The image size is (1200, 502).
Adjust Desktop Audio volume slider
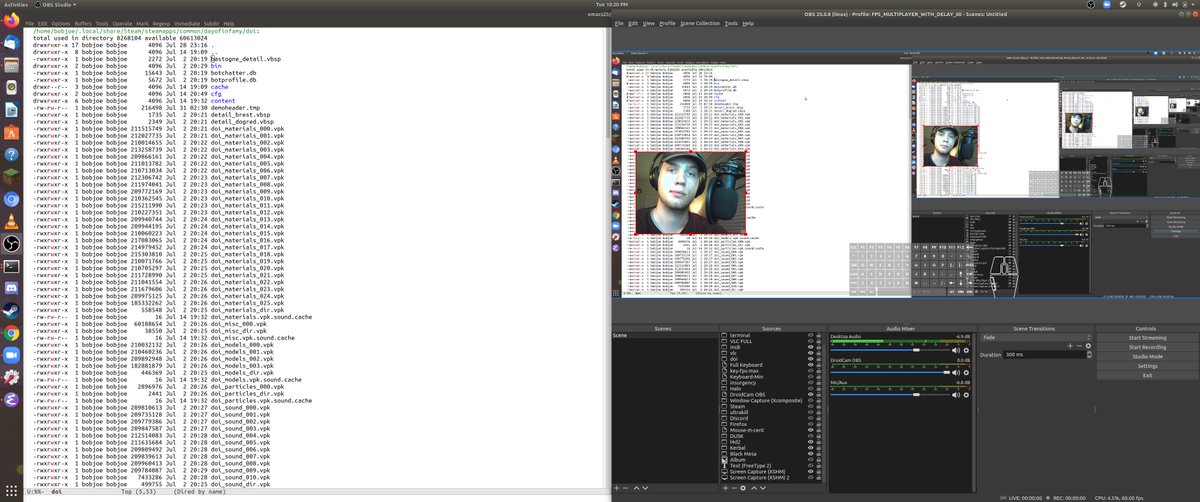(x=890, y=350)
